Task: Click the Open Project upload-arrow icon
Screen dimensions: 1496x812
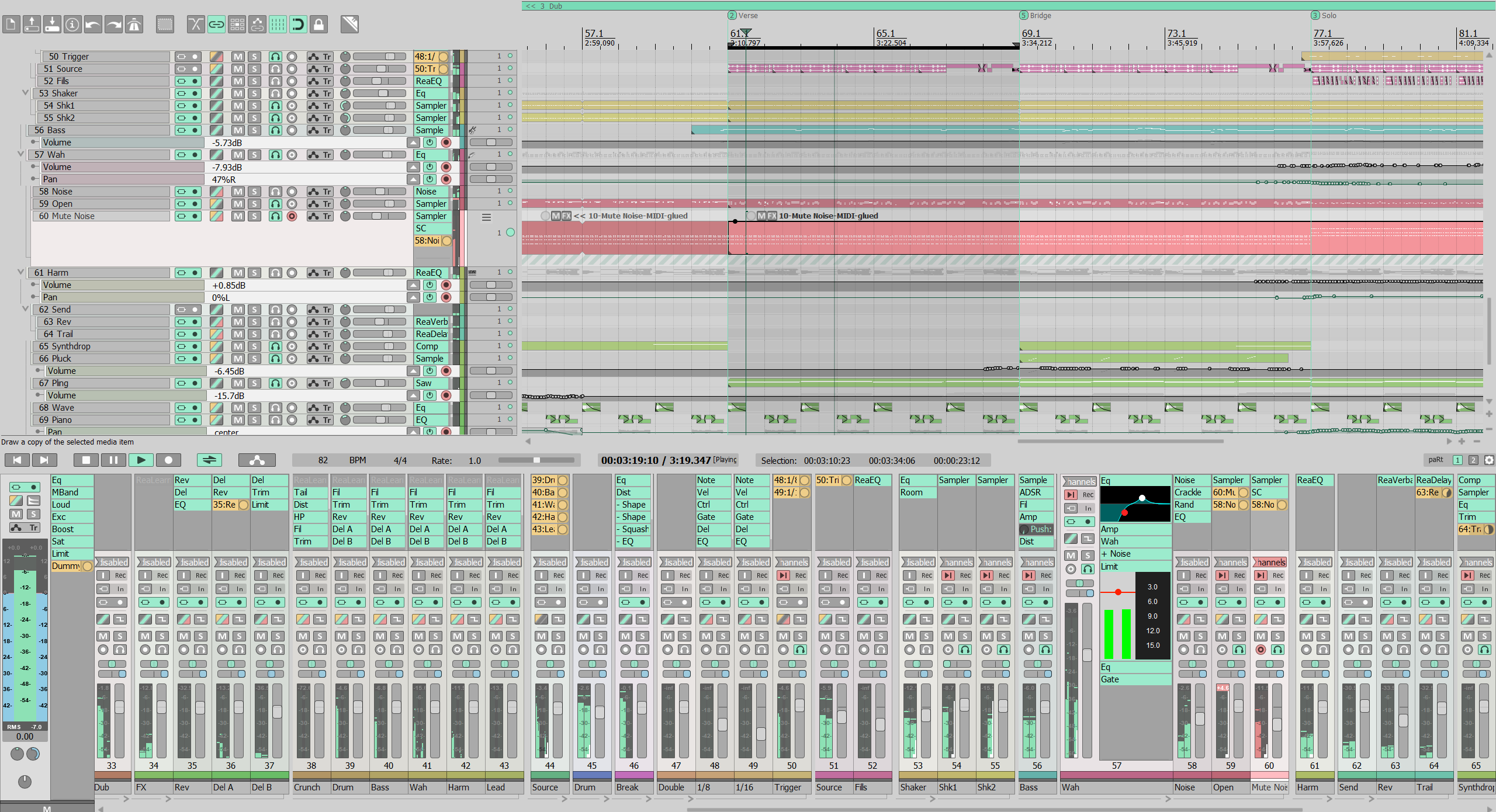Action: coord(32,25)
